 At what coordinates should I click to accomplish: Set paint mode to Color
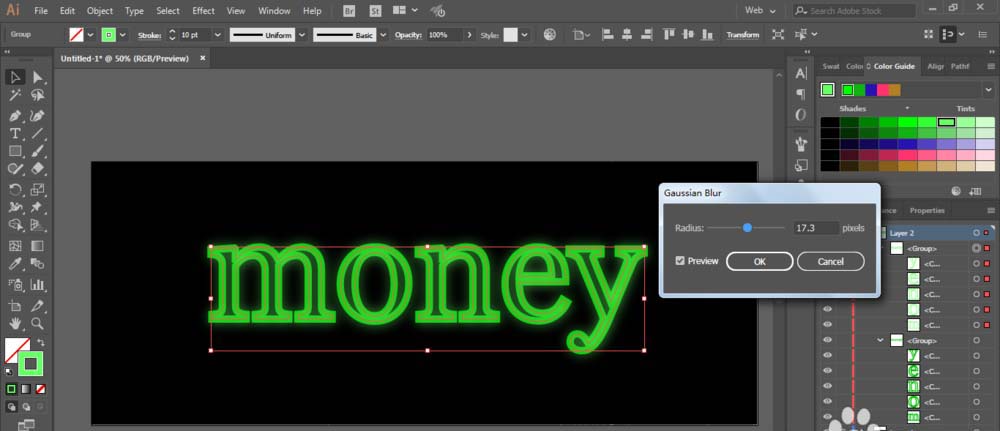[x=11, y=389]
